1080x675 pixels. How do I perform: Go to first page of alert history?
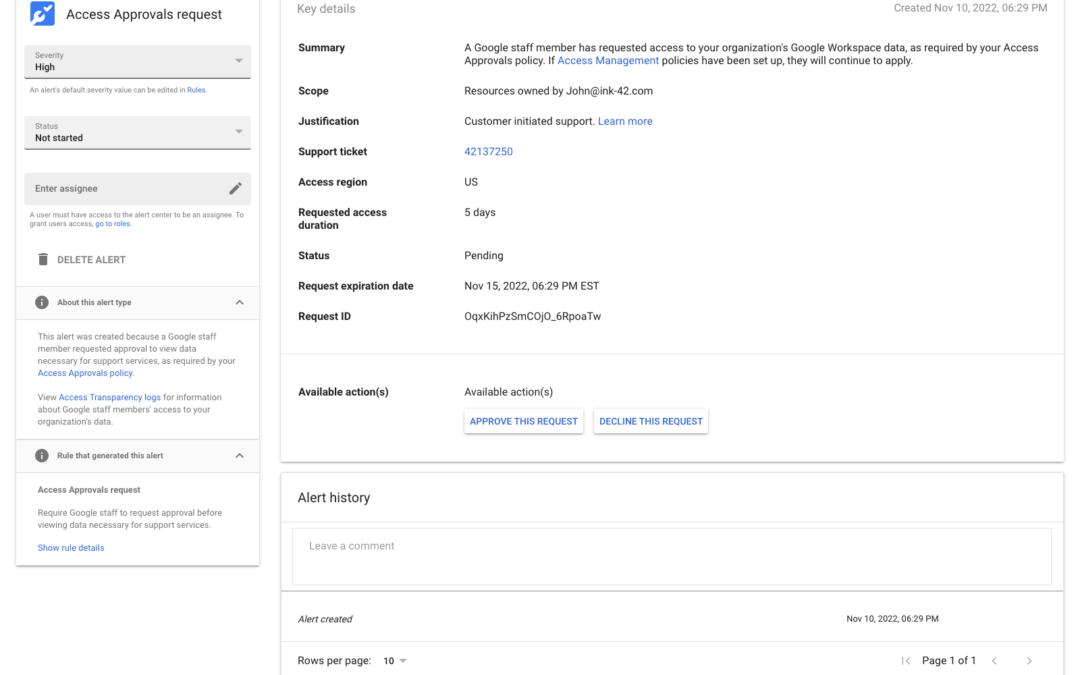coord(906,661)
